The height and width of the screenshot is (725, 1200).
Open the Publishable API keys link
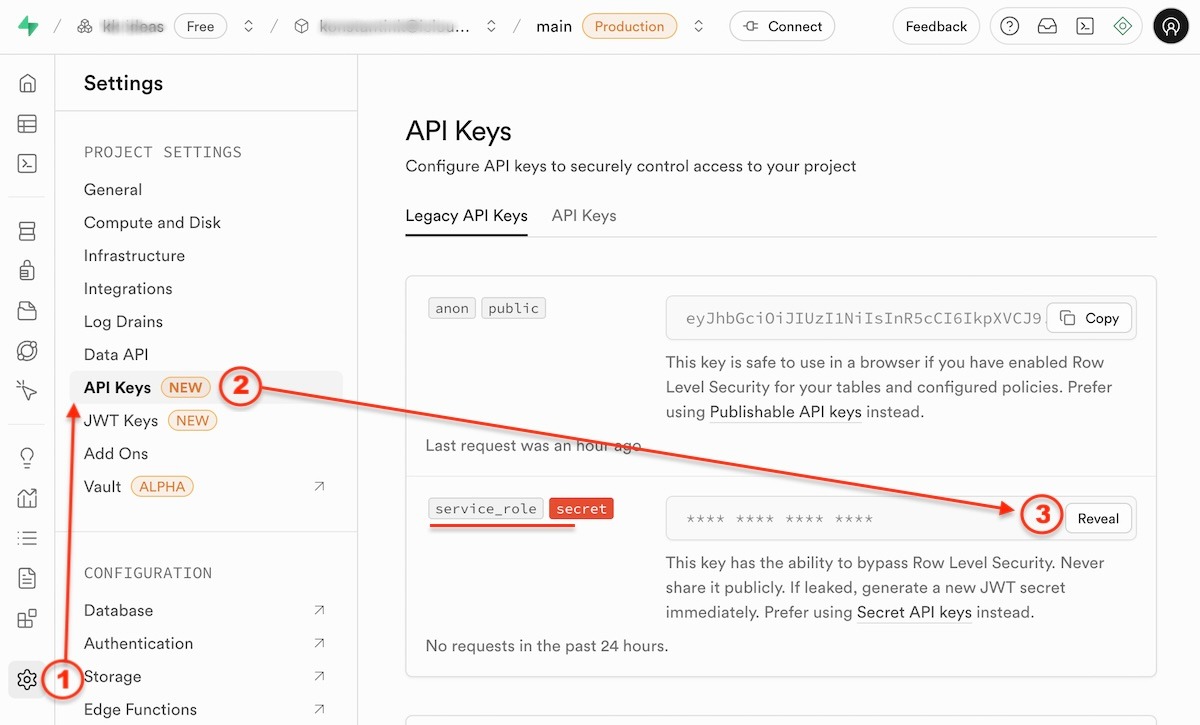(785, 412)
